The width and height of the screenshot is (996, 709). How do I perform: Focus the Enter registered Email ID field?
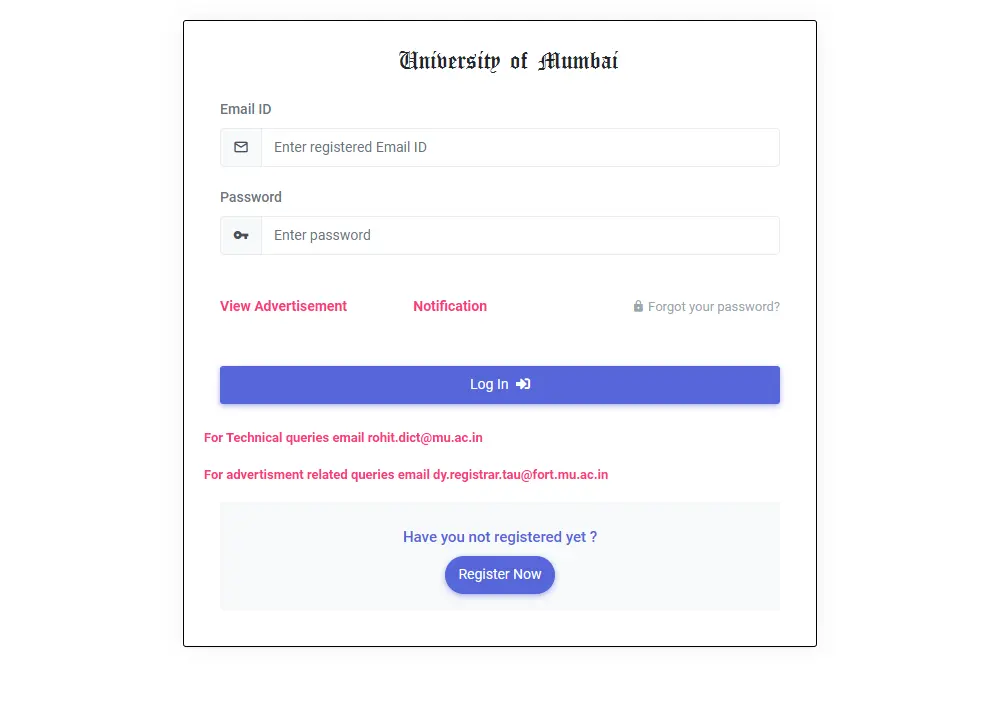click(520, 147)
